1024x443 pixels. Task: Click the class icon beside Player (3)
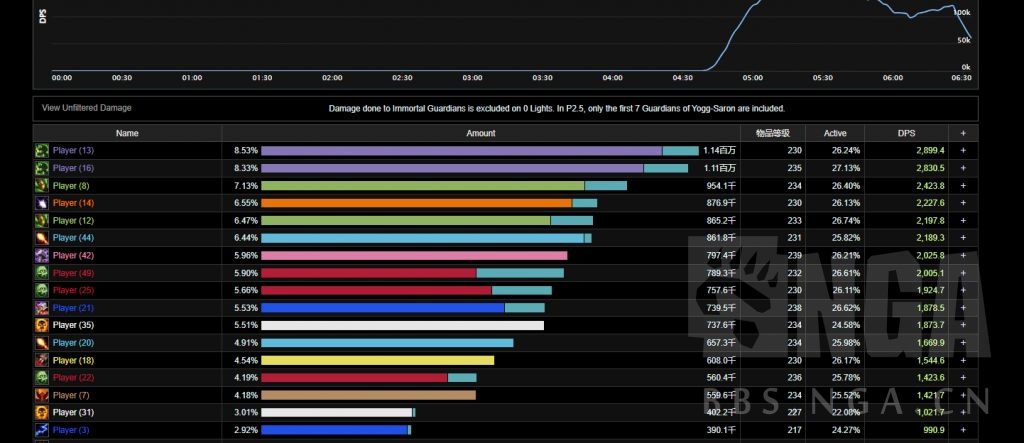pos(42,430)
